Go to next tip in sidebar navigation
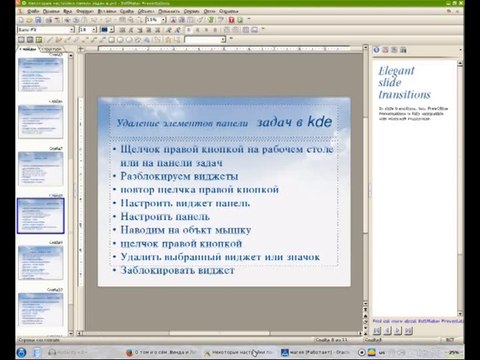 point(397,331)
